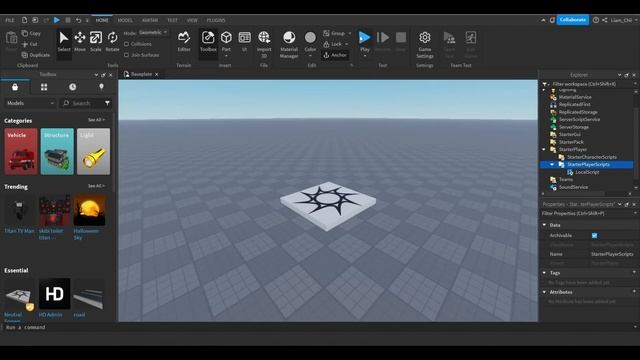Image resolution: width=640 pixels, height=360 pixels.
Task: Click the Copy clipboard button
Action: click(31, 33)
